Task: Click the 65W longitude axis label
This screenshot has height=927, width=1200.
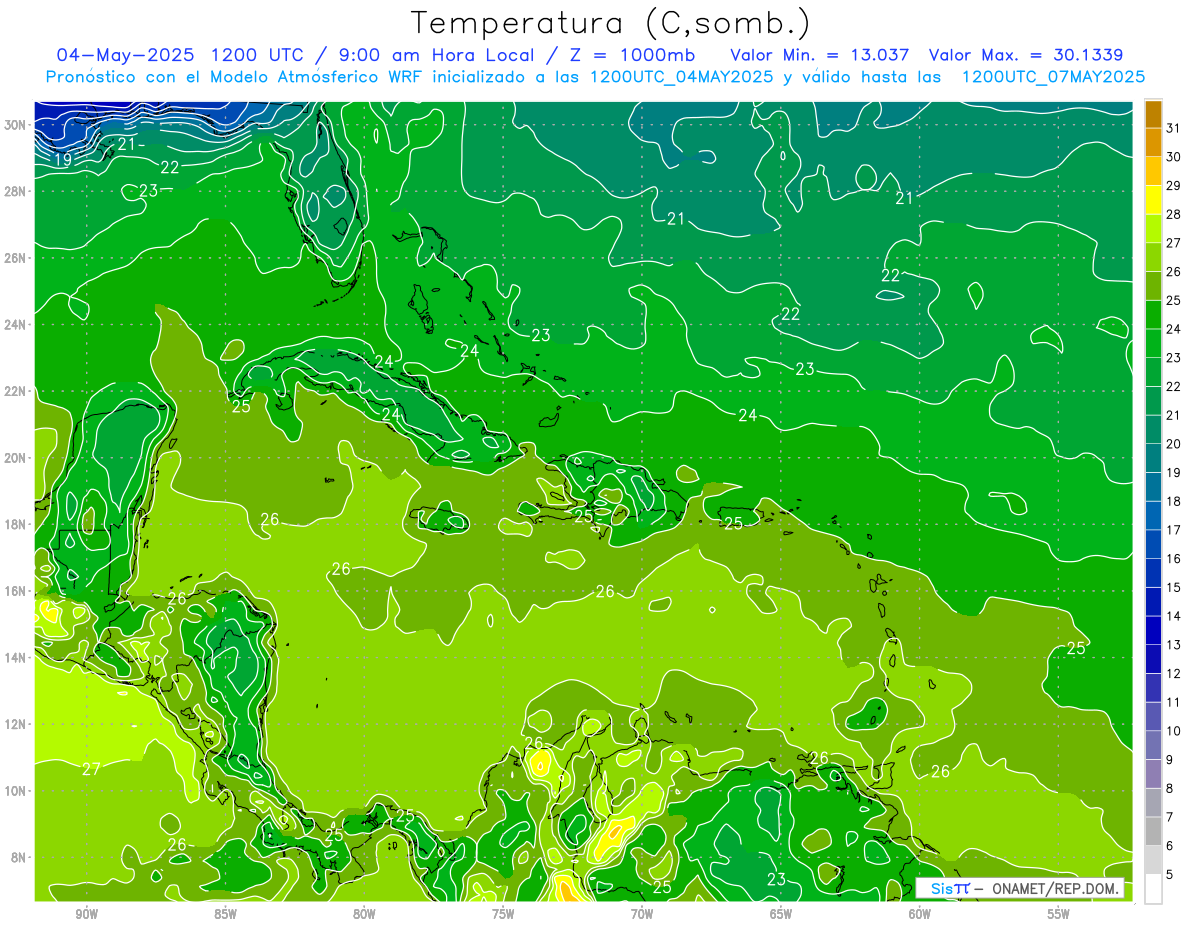Action: tap(781, 914)
